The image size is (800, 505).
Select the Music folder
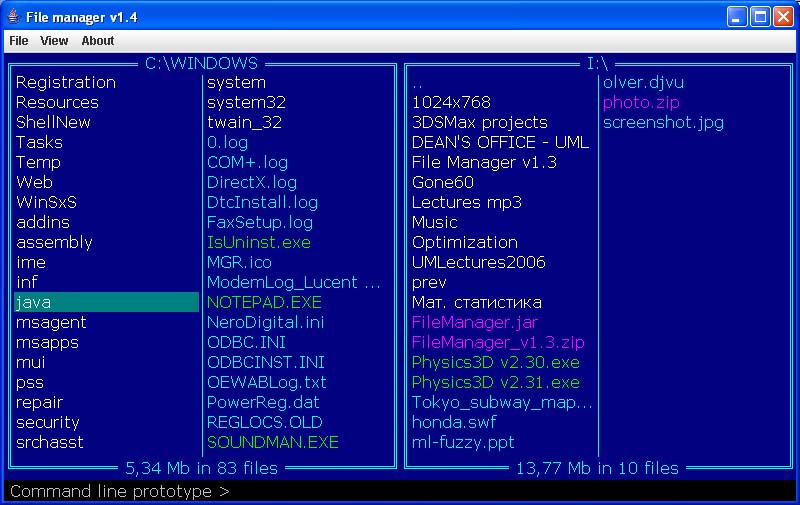point(434,222)
